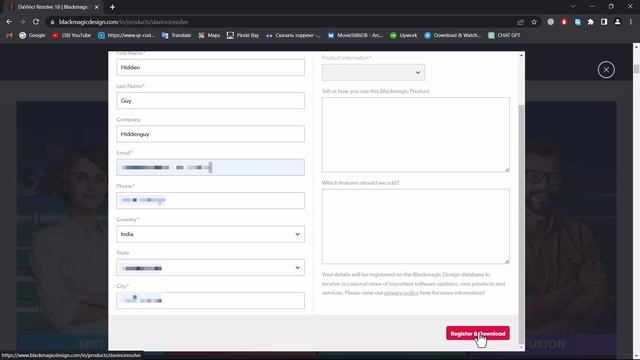Click the browser forward arrow
Viewport: 640px width, 360px height.
[x=22, y=22]
